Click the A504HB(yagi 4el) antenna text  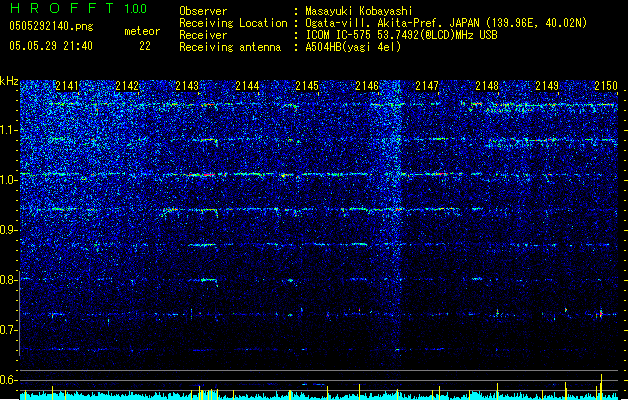353,47
